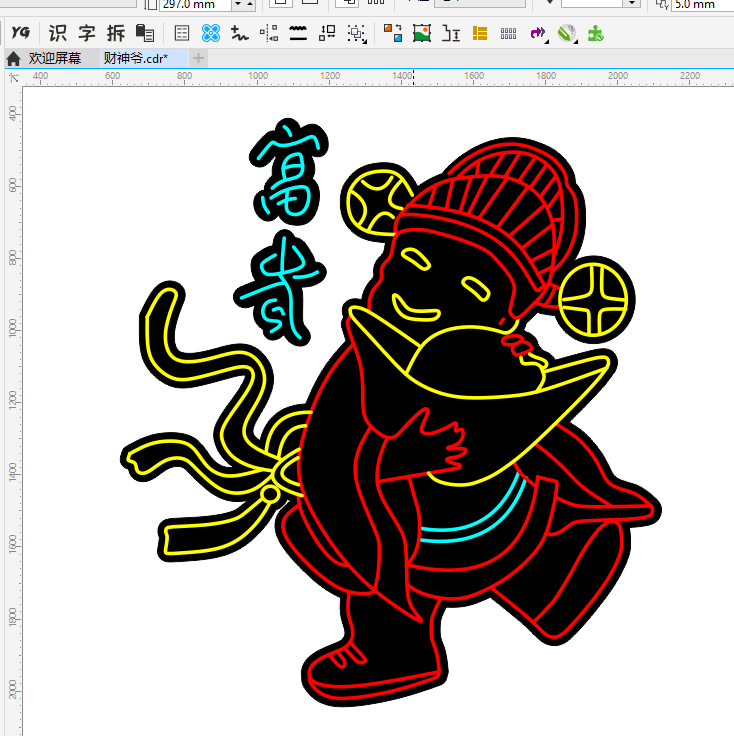Select the red shoe at bottom
734x736 pixels.
tap(375, 671)
